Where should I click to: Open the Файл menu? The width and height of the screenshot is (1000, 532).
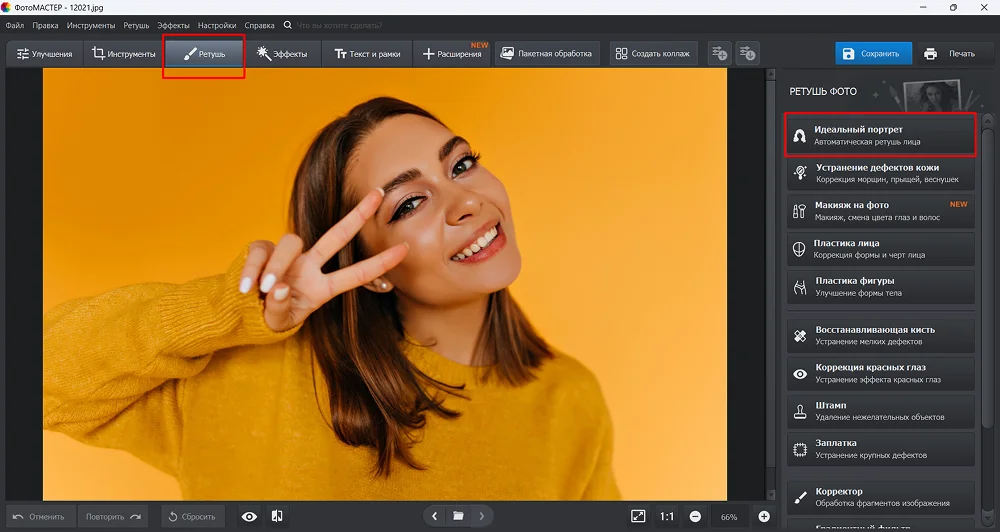15,26
